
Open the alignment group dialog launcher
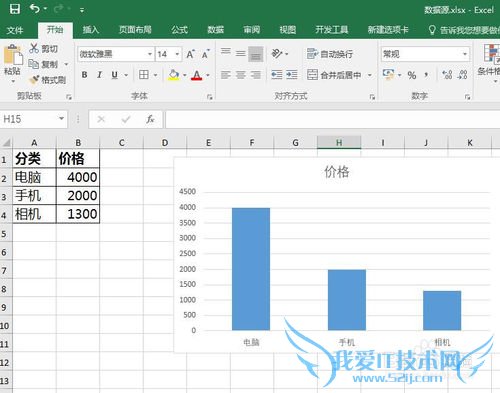pos(372,97)
